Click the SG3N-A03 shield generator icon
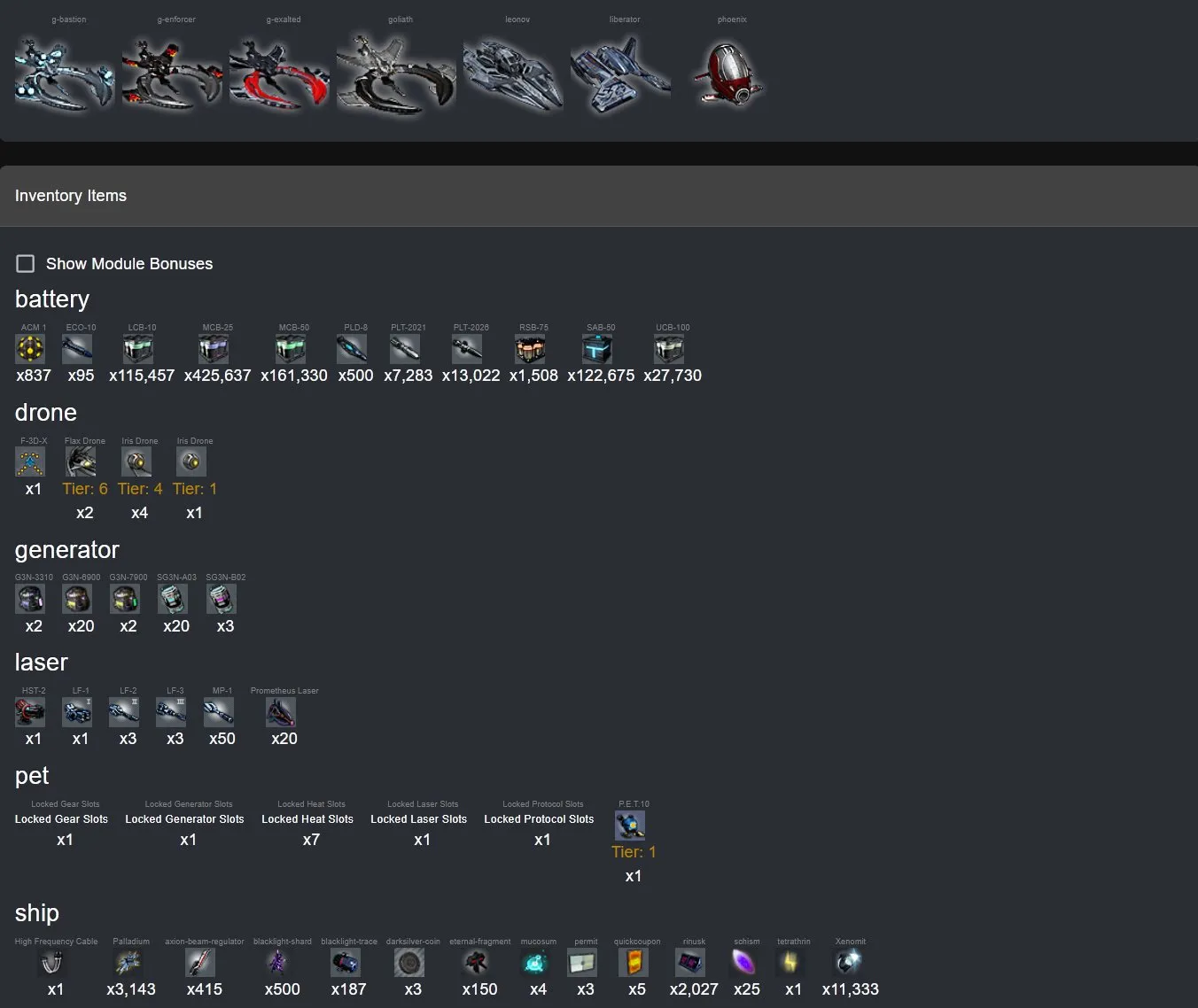Image resolution: width=1198 pixels, height=1008 pixels. (173, 600)
